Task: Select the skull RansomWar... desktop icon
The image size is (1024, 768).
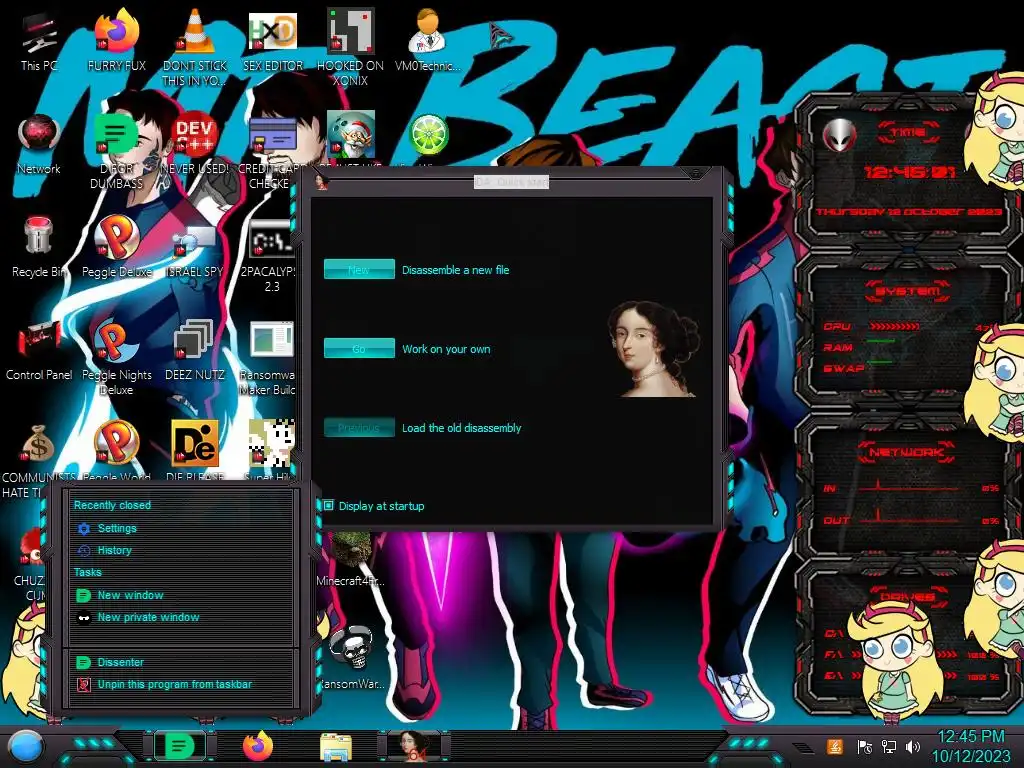Action: pyautogui.click(x=351, y=657)
